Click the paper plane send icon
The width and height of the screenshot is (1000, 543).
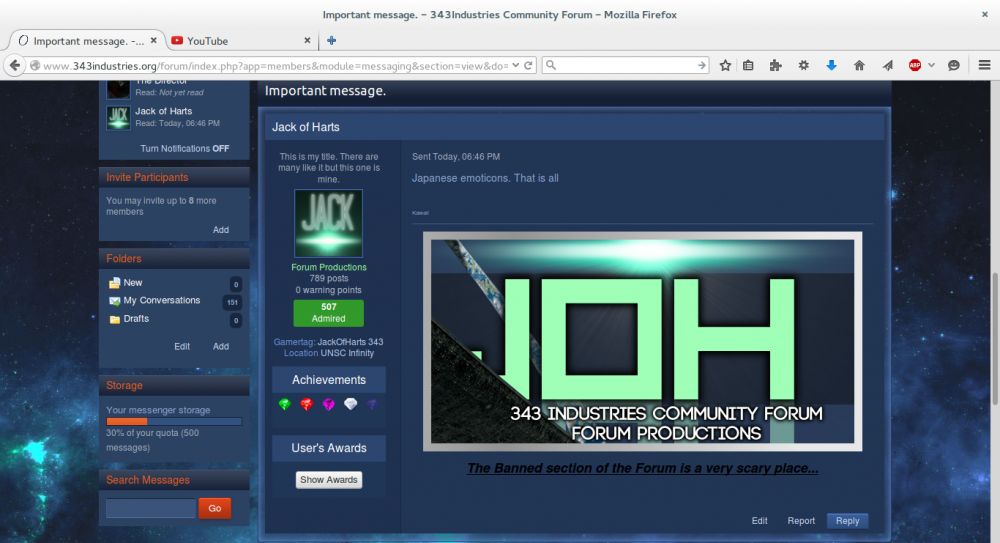(887, 66)
